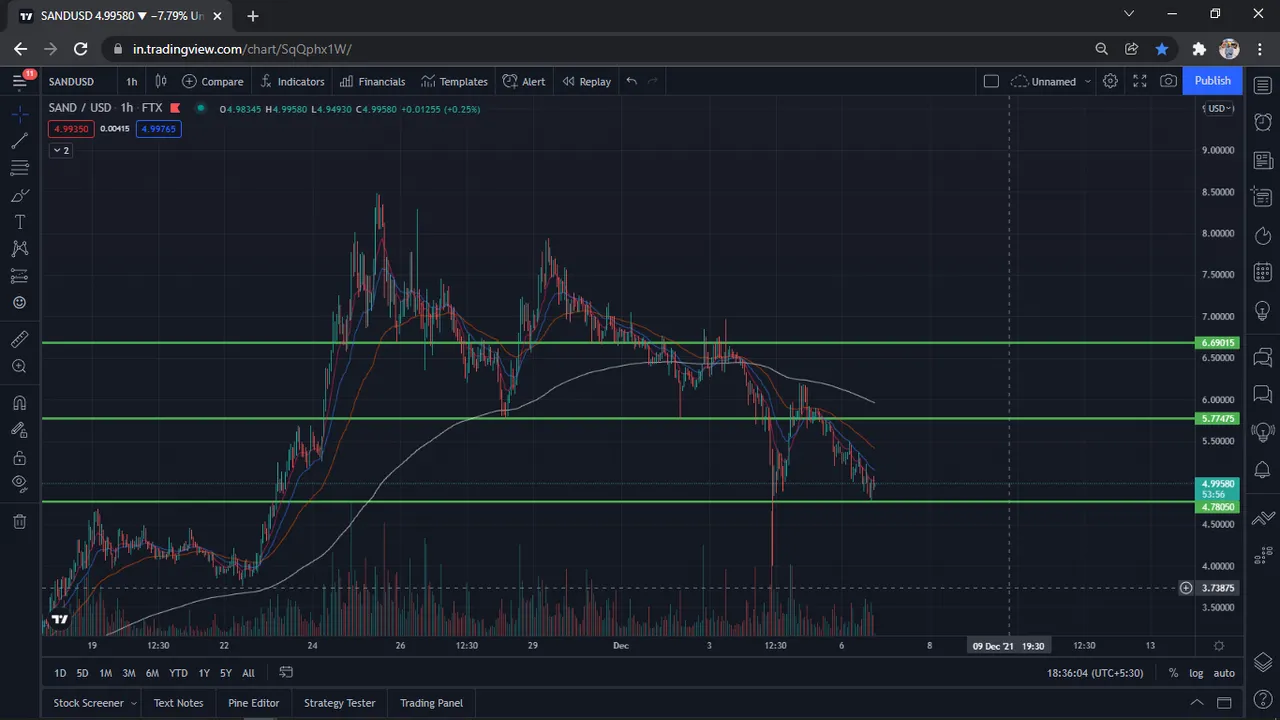Select the crosshair cursor tool
This screenshot has height=720, width=1280.
tap(19, 114)
